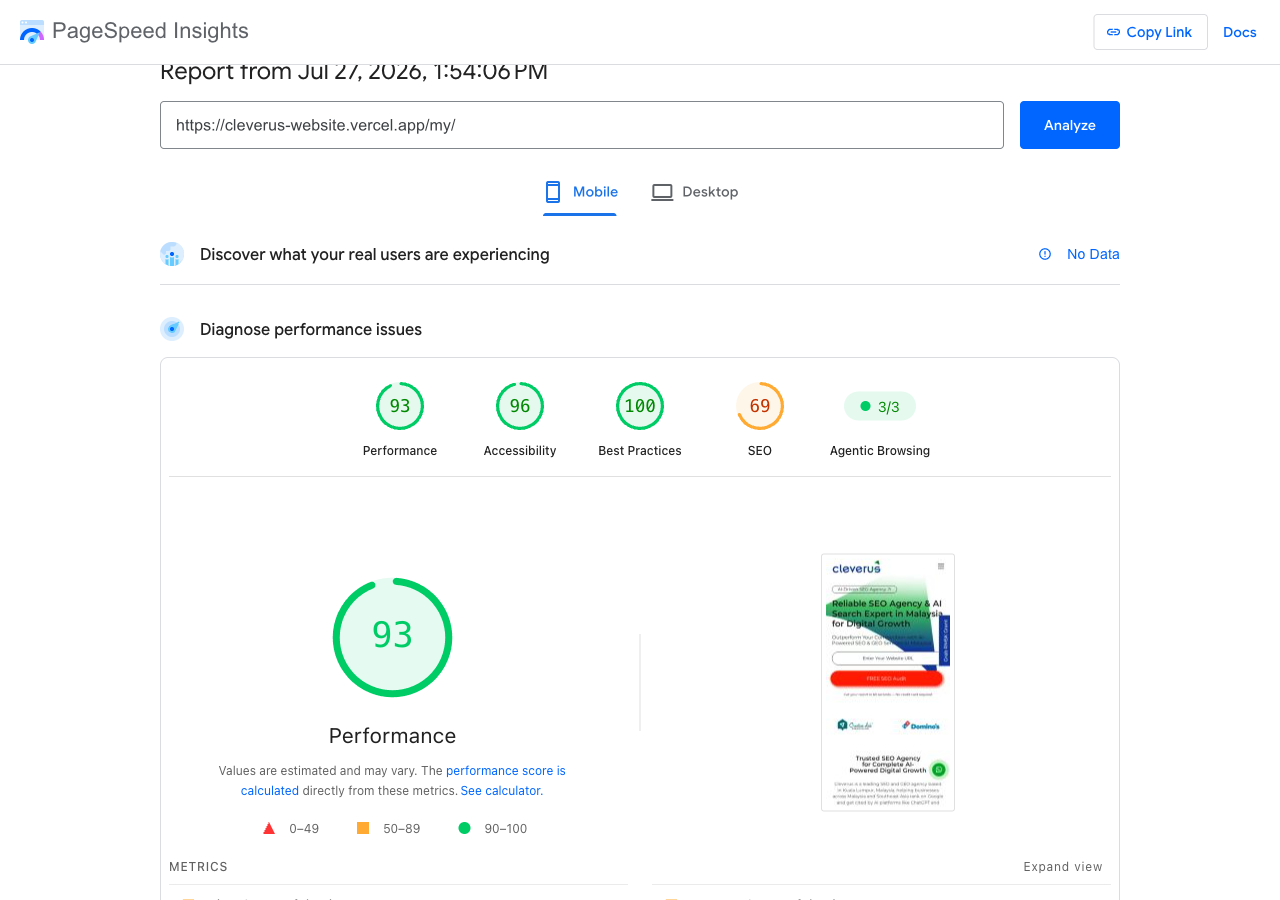This screenshot has height=900, width=1280.
Task: Click the Agentic Browsing 3/3 badge
Action: tap(880, 406)
